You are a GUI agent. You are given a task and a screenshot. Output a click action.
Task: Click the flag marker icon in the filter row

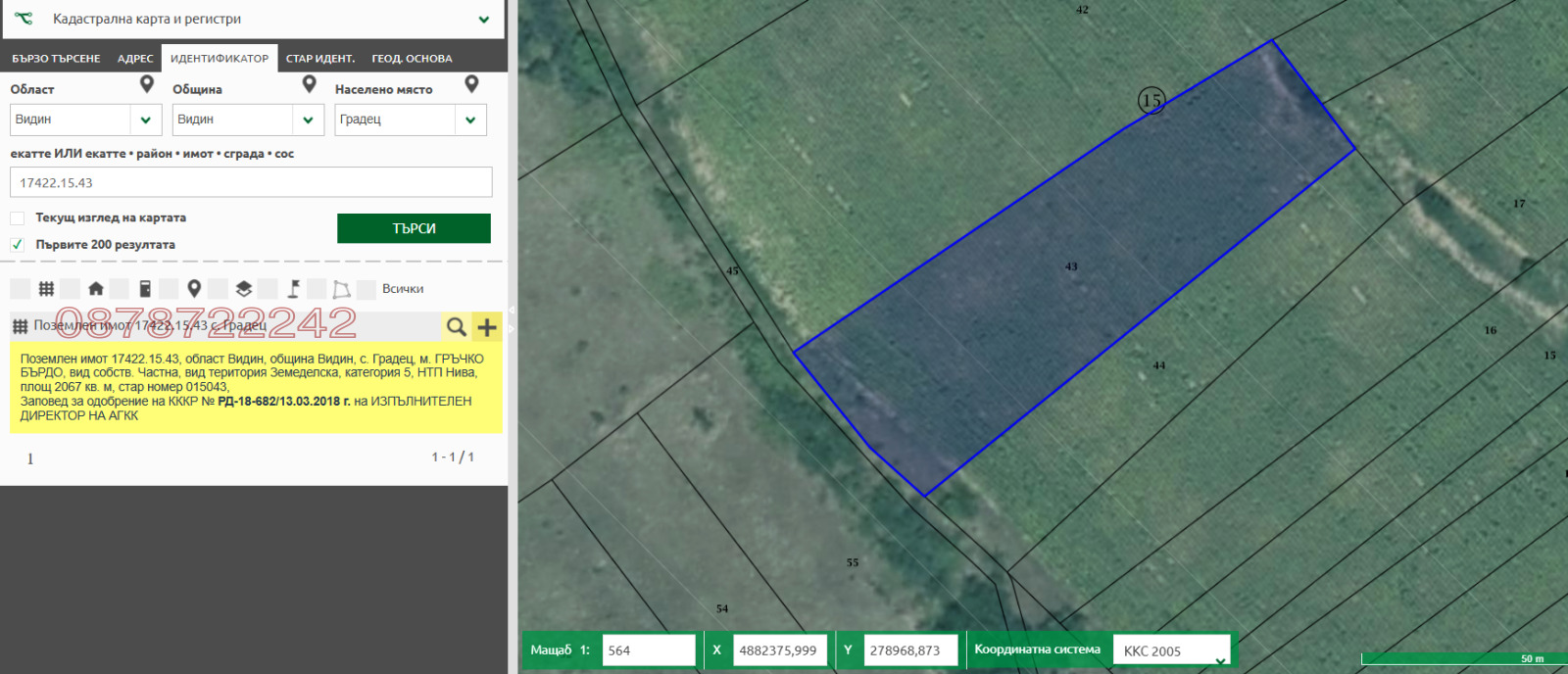(x=293, y=289)
